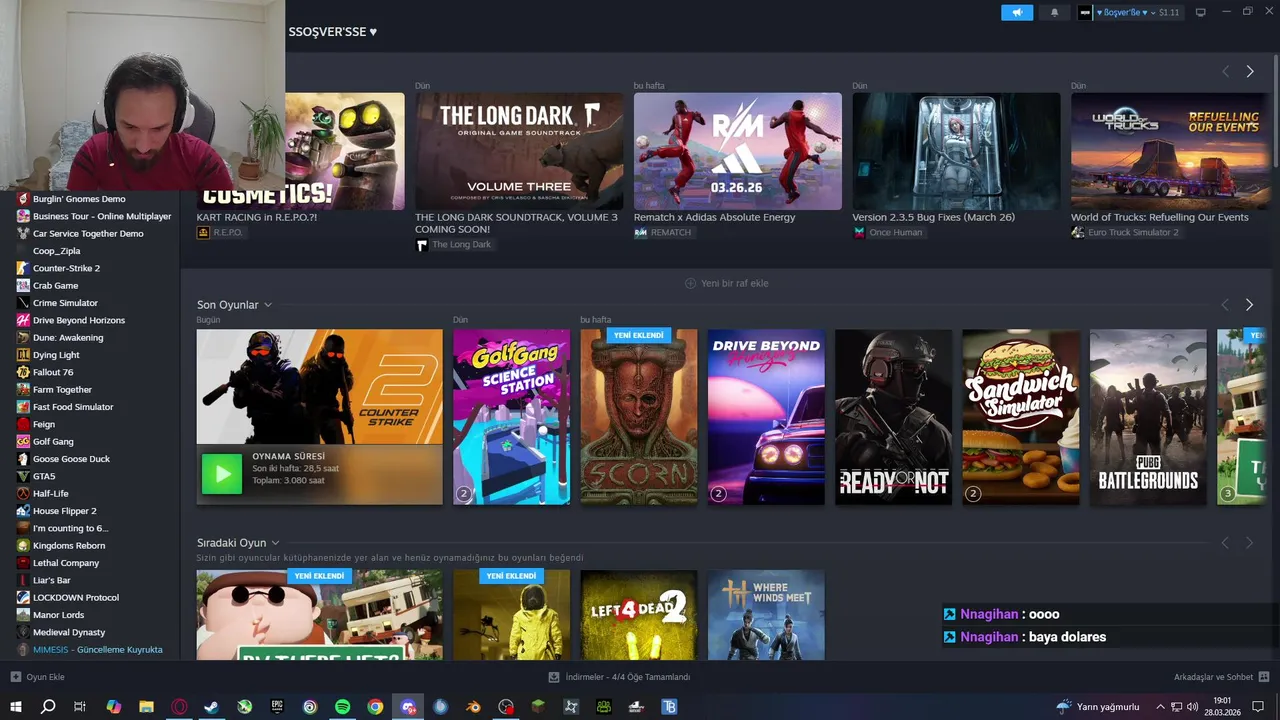The width and height of the screenshot is (1280, 720).
Task: Click Euro Truck Simulator 2 label
Action: click(1125, 232)
